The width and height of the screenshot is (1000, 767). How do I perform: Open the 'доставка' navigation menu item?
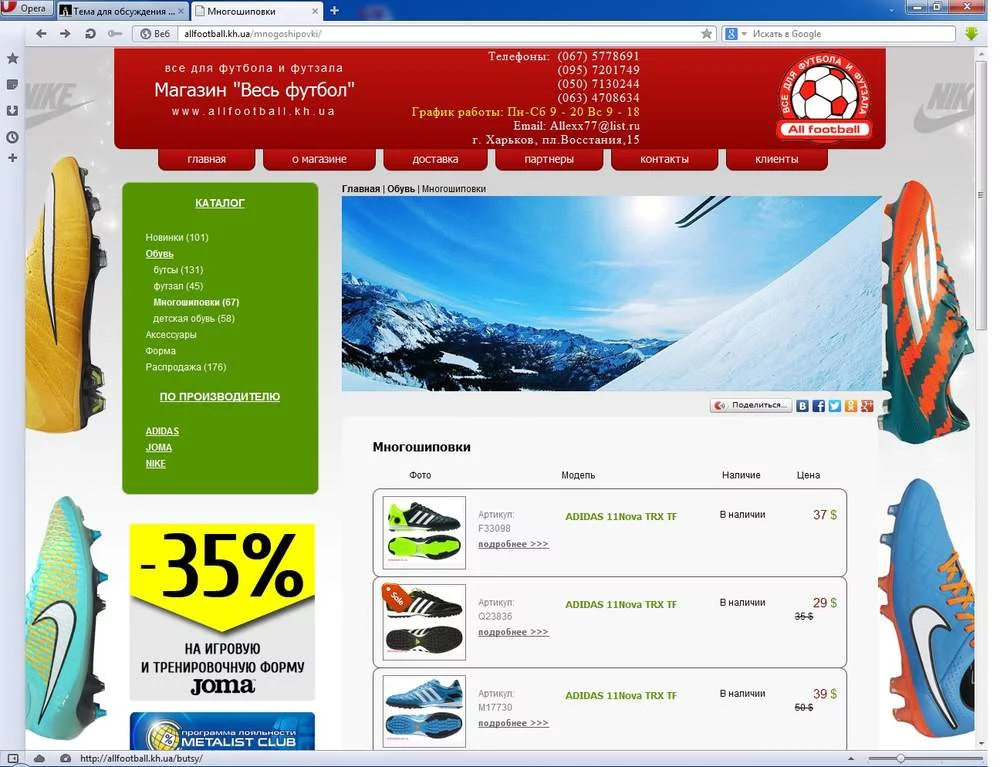435,159
